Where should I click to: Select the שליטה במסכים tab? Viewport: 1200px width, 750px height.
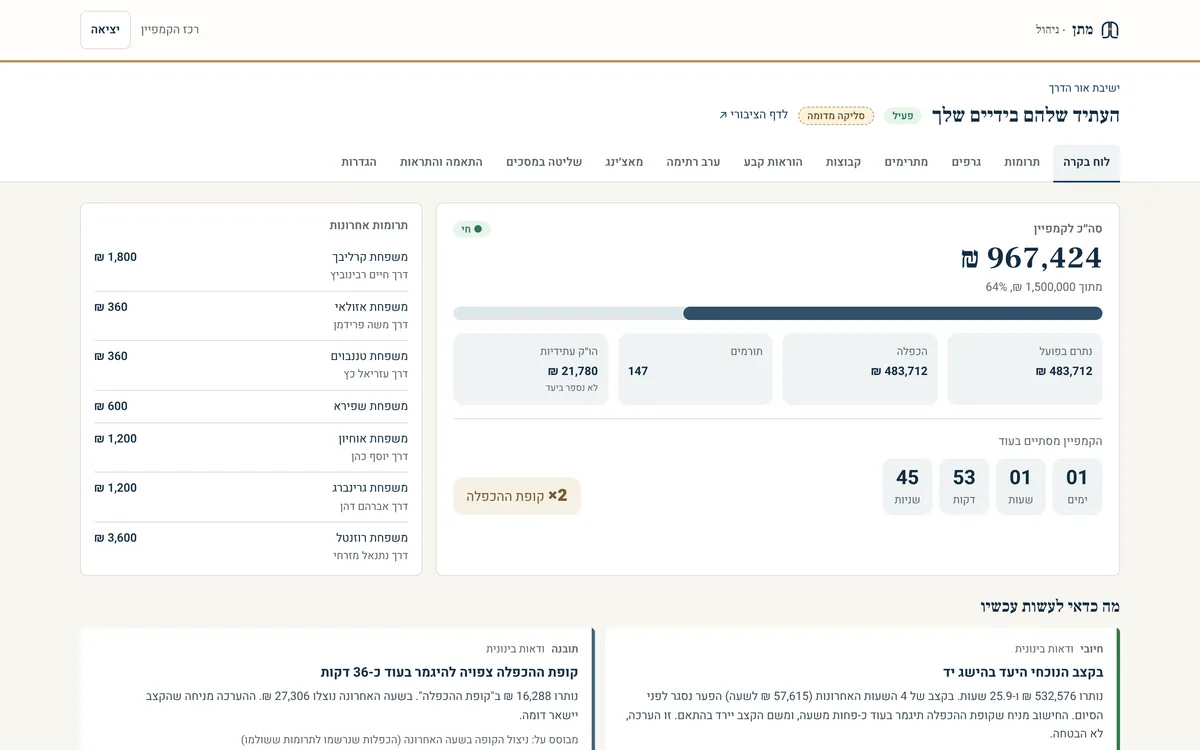click(x=544, y=162)
